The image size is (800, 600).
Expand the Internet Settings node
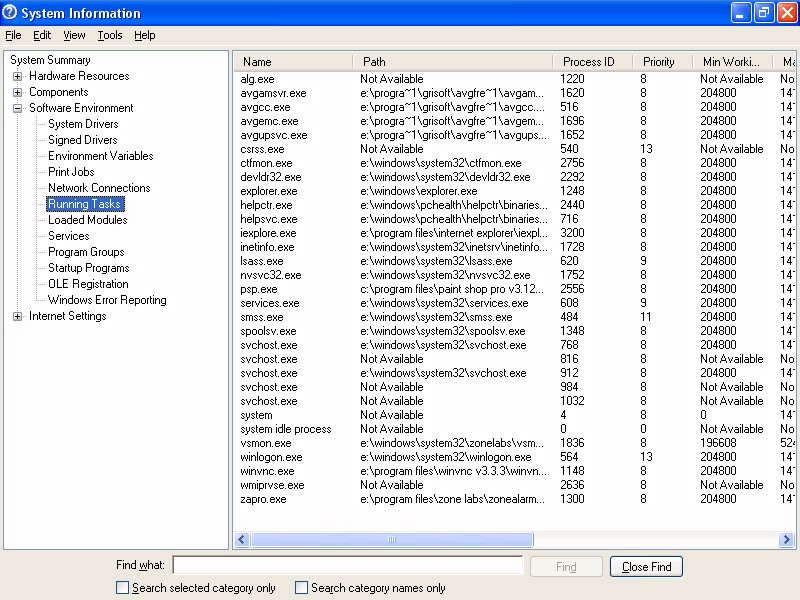pos(18,317)
